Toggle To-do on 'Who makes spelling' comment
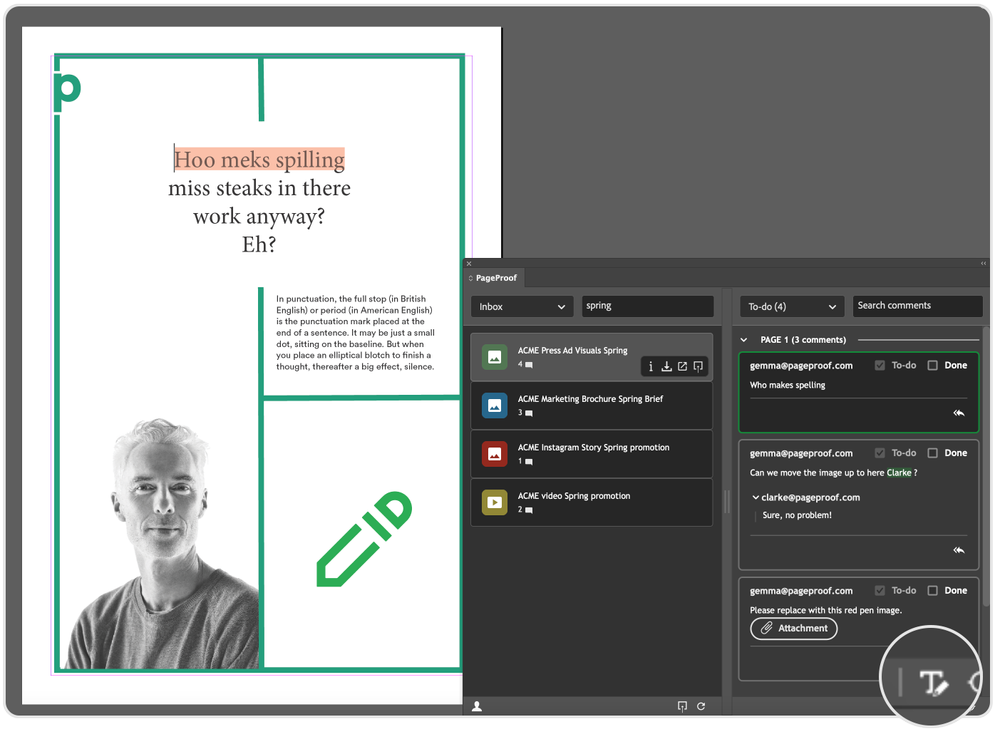Viewport: 1000px width, 744px height. point(880,365)
